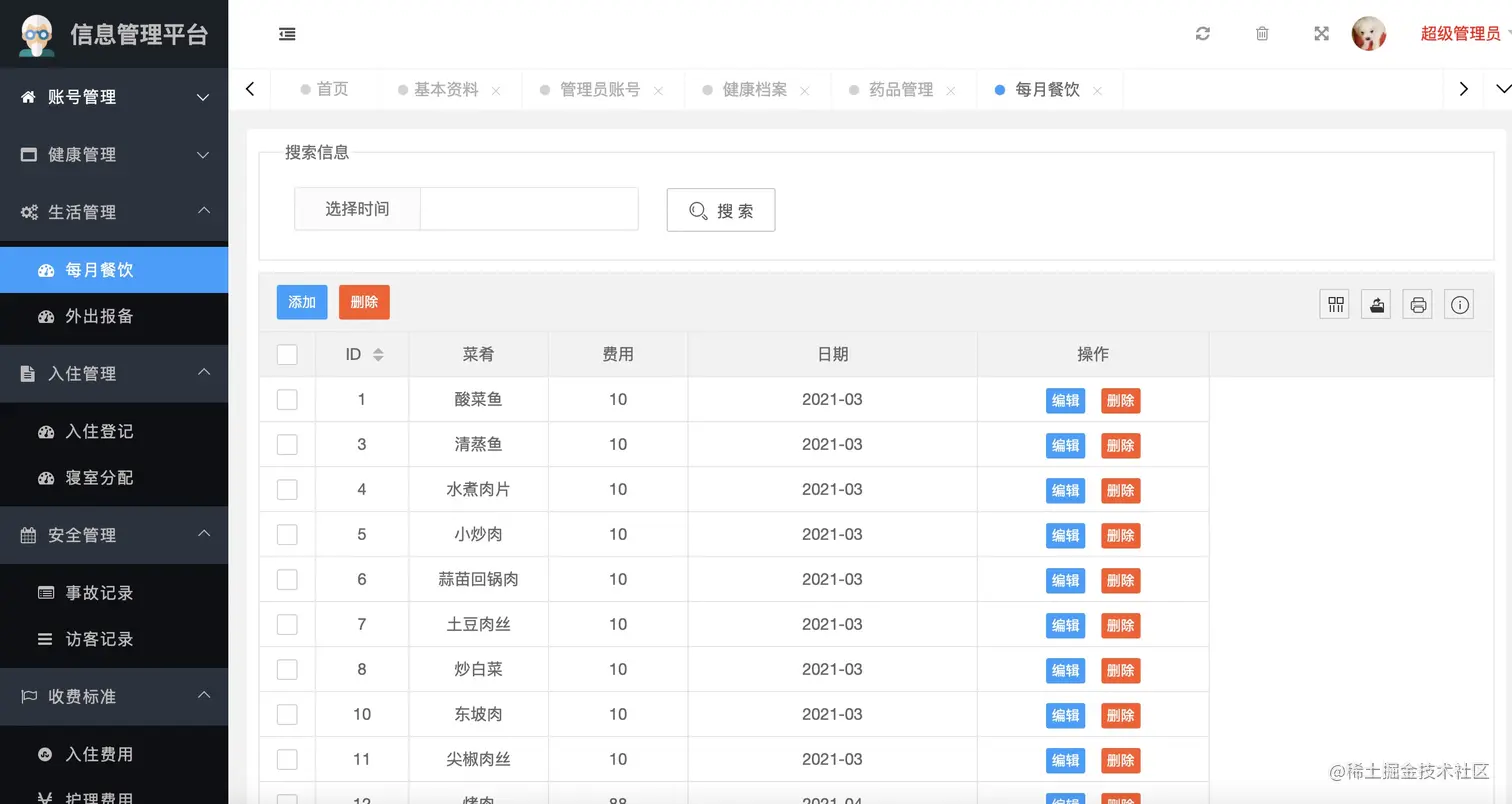Screen dimensions: 1512x804
Task: Open the column filter grid icon
Action: coord(1335,304)
